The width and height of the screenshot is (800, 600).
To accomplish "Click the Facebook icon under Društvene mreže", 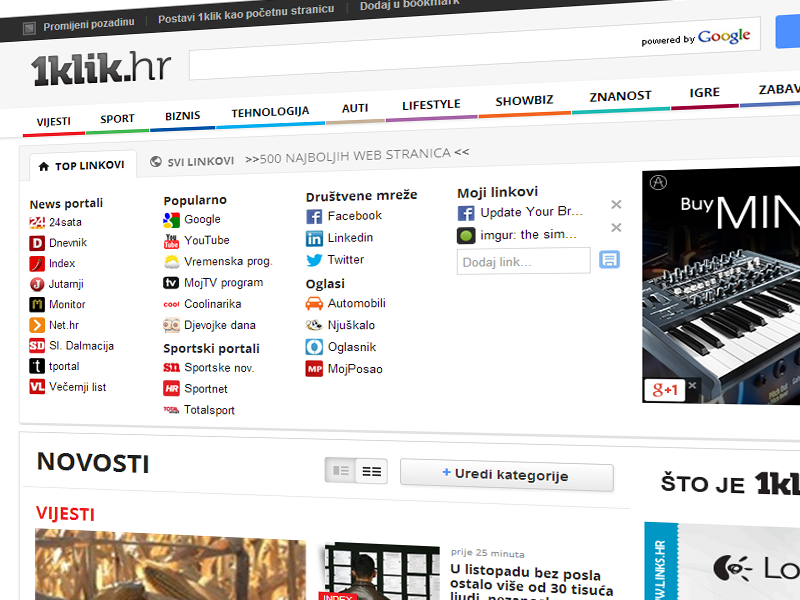I will 314,217.
